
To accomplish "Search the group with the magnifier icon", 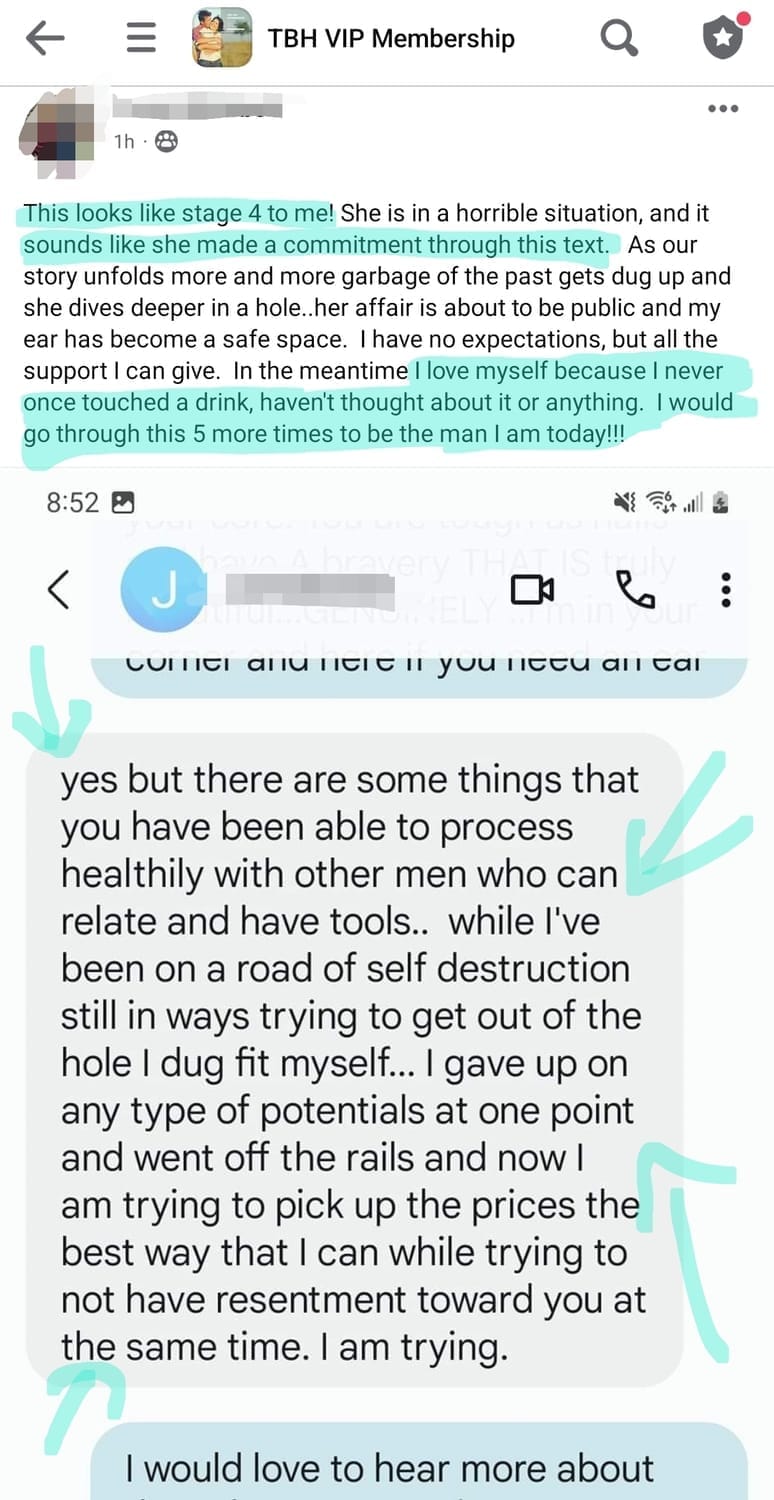I will [619, 38].
